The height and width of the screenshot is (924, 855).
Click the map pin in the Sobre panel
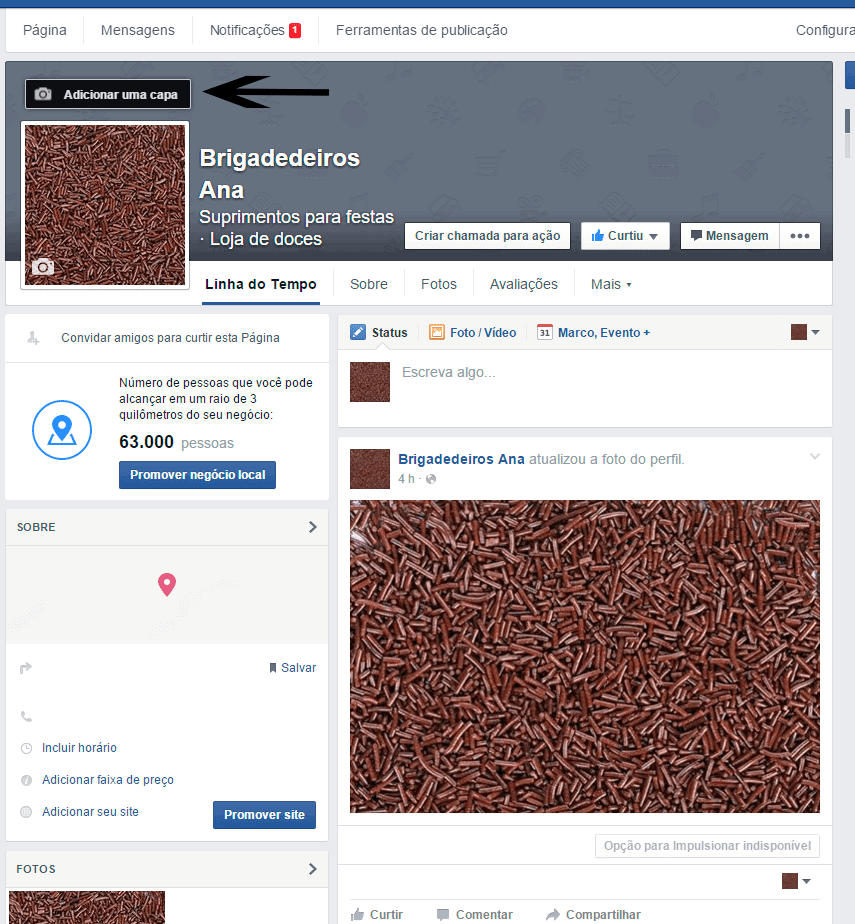pos(166,584)
